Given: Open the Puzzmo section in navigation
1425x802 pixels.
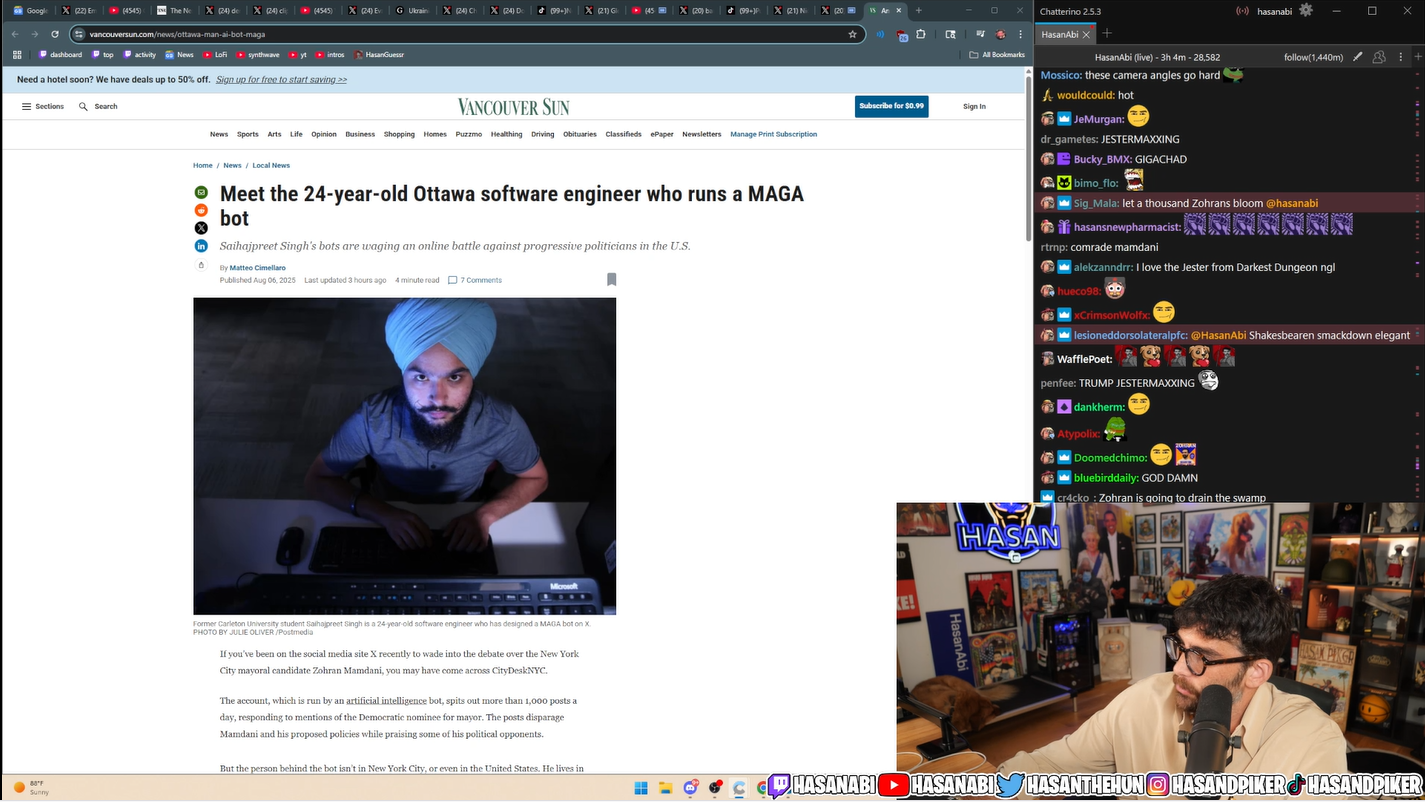Looking at the screenshot, I should pyautogui.click(x=469, y=134).
